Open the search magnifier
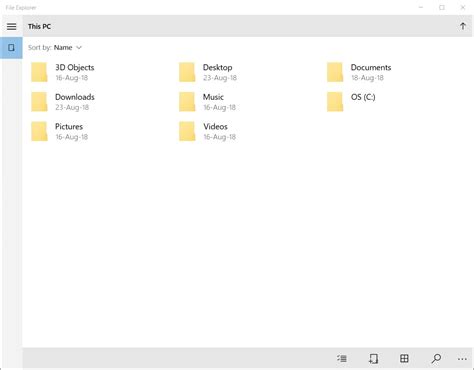 [x=436, y=359]
